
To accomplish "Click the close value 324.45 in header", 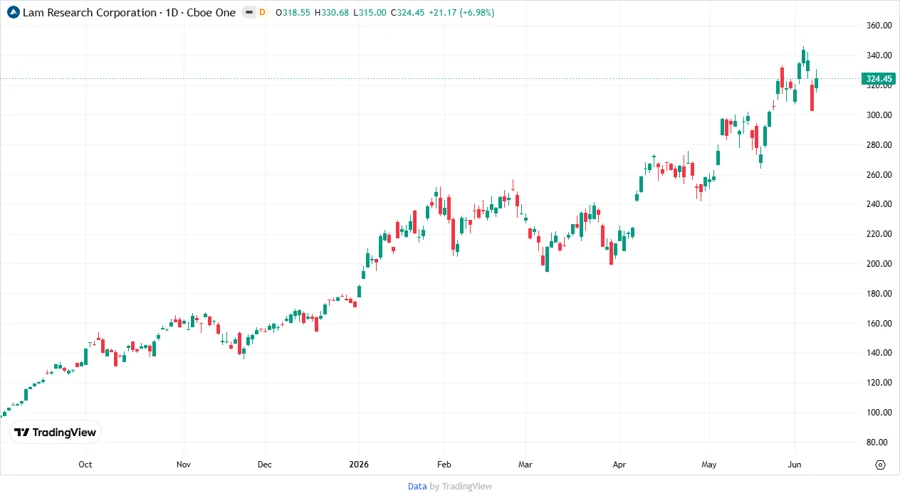I will pos(408,12).
